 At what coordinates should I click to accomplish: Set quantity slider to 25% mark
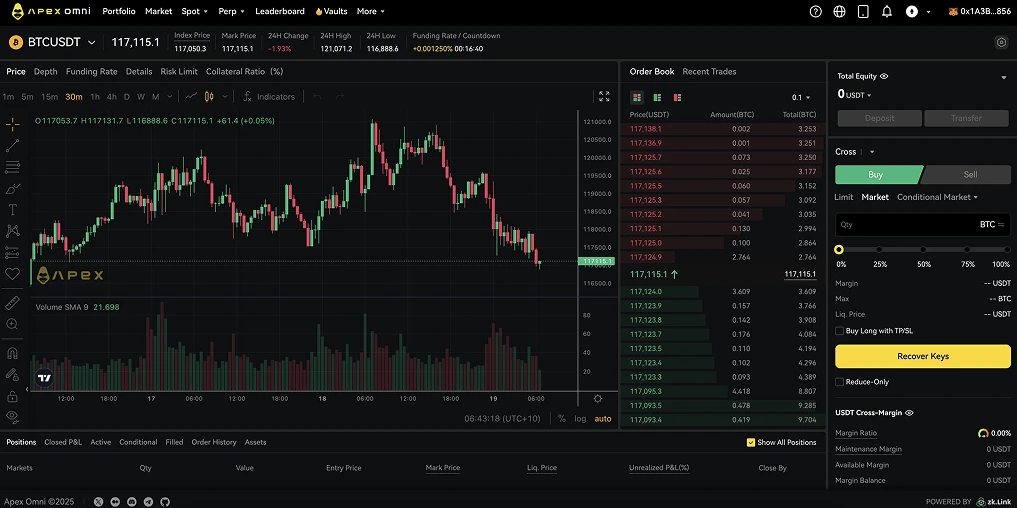coord(879,250)
